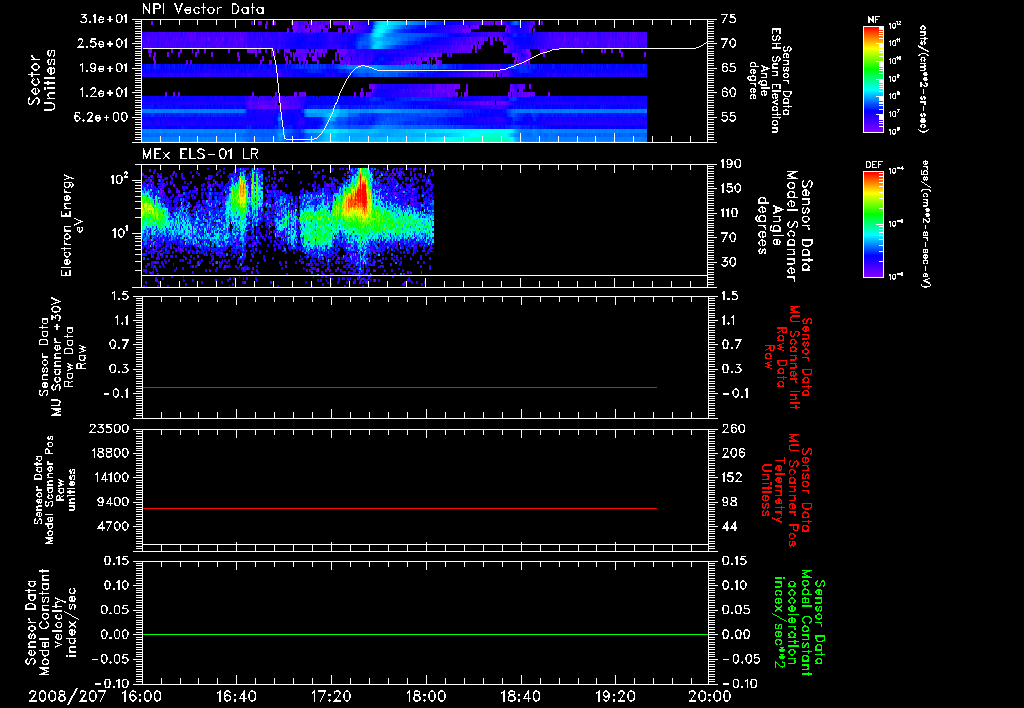Click the '75' sun elevation tick
The height and width of the screenshot is (708, 1024).
pyautogui.click(x=728, y=19)
